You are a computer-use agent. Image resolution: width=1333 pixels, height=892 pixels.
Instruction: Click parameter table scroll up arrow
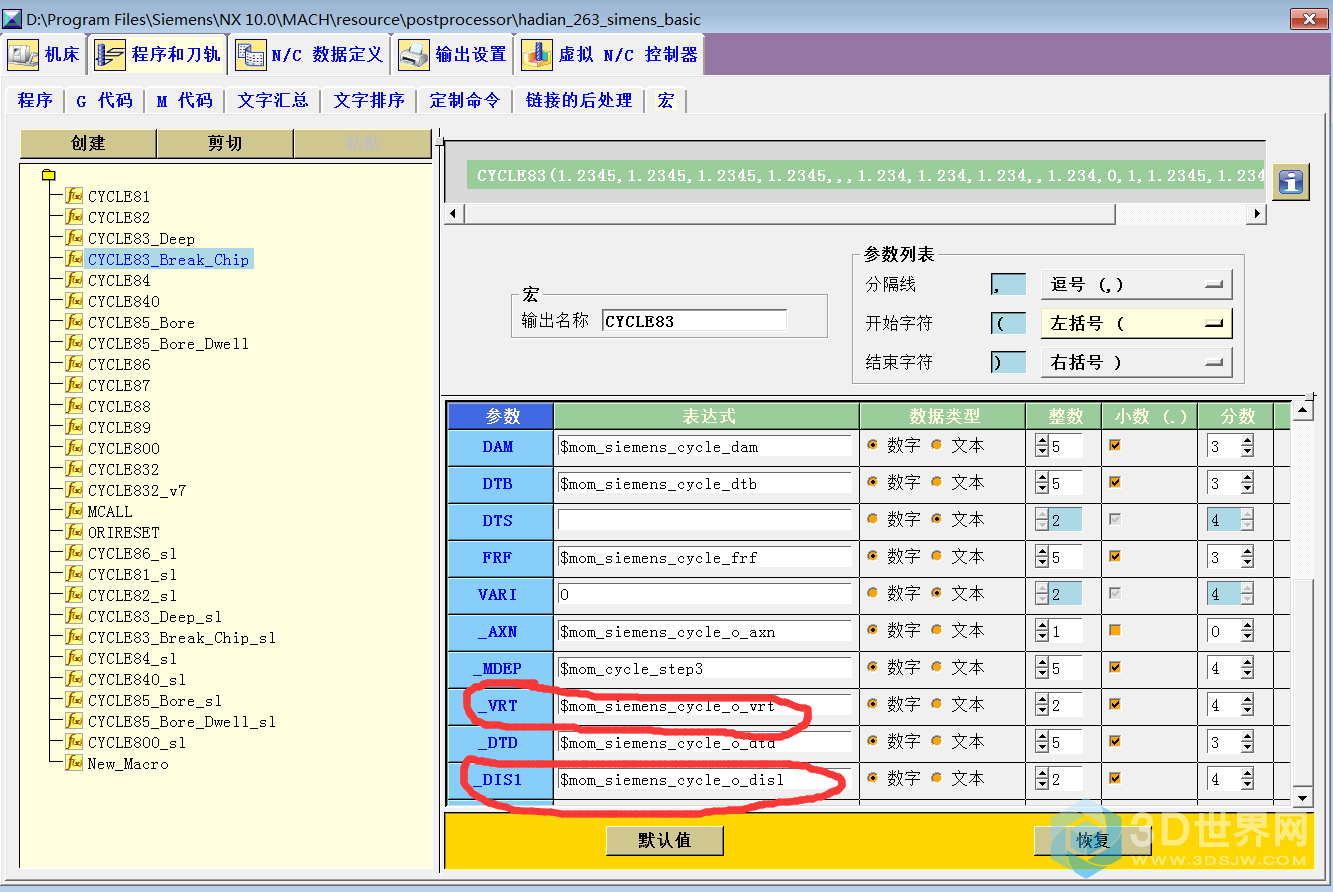click(x=1302, y=411)
